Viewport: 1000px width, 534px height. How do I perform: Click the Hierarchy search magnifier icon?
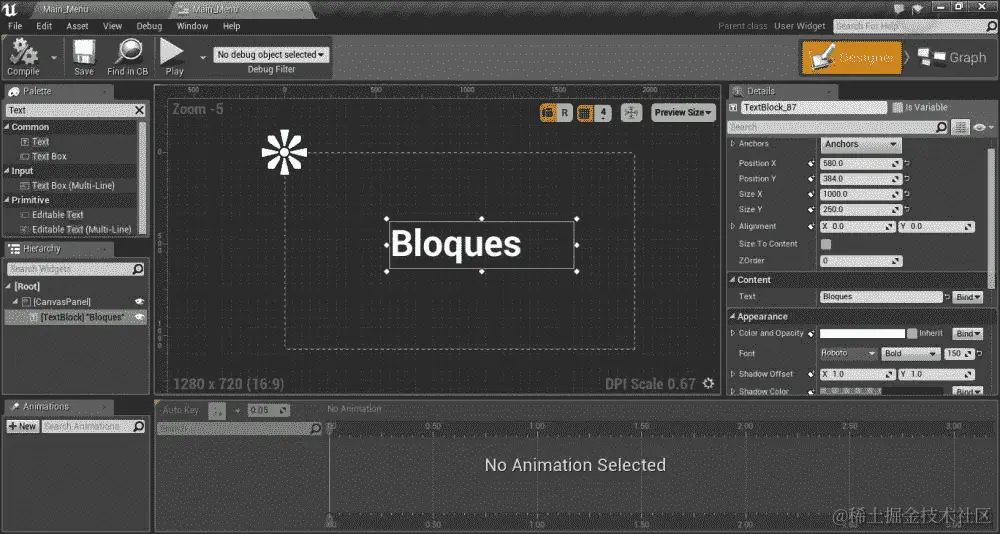point(138,269)
